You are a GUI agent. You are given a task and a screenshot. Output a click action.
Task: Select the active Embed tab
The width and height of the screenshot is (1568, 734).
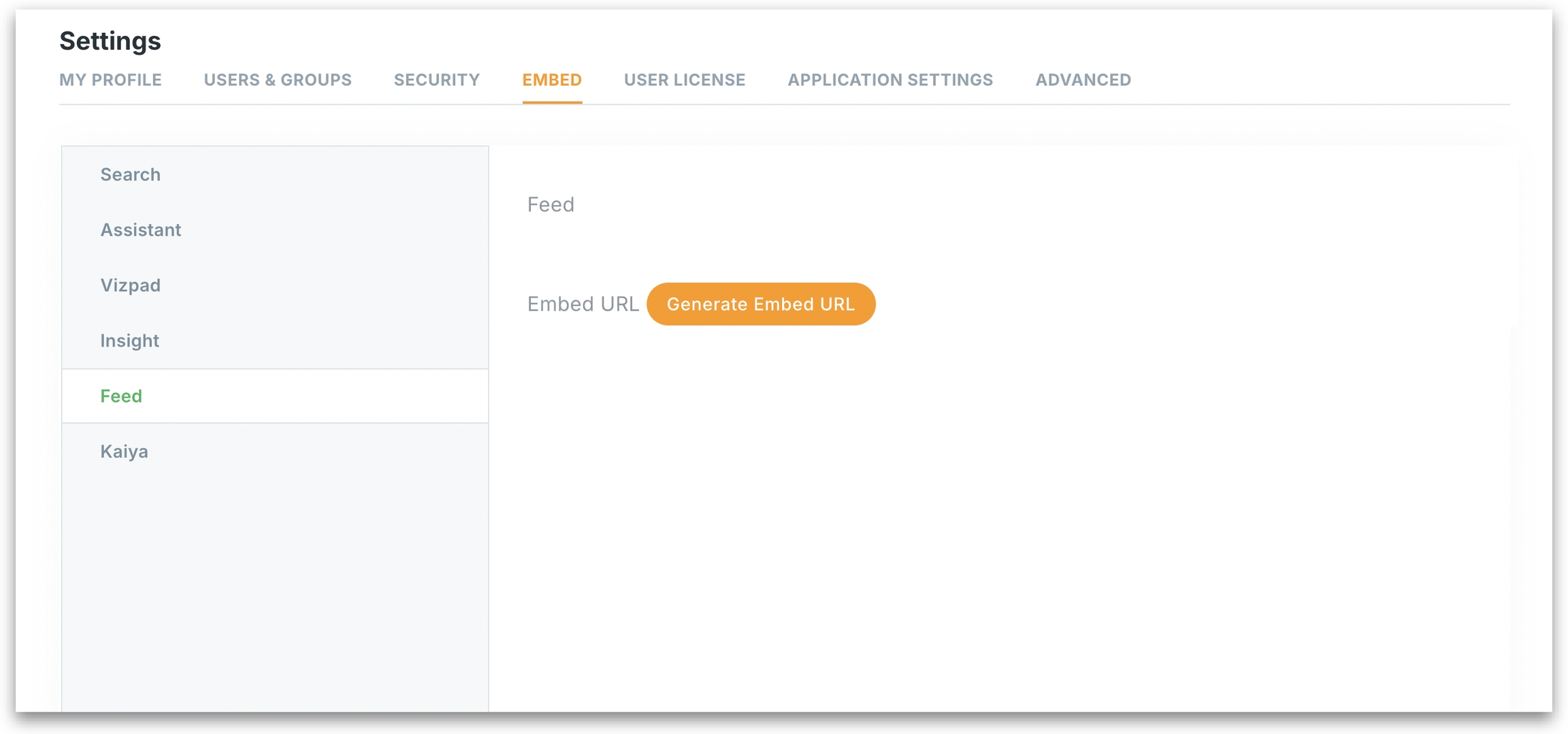[x=551, y=80]
